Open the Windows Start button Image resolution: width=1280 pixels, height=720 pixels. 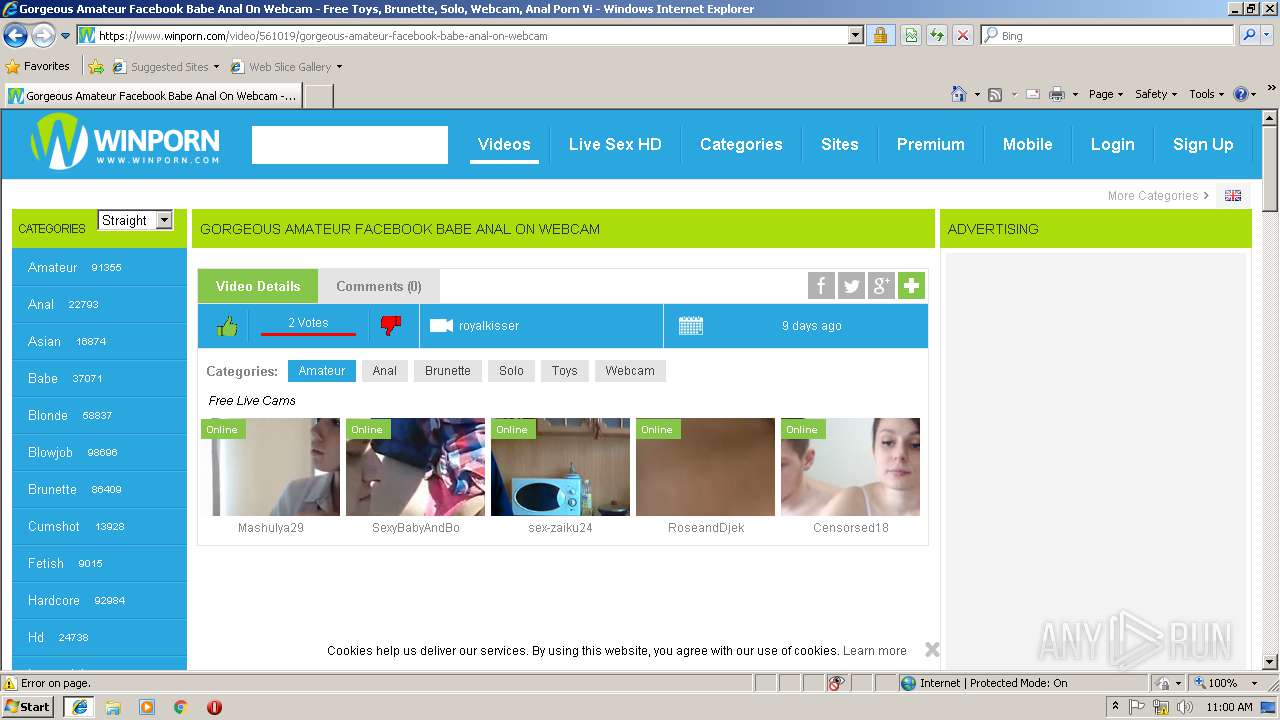[28, 707]
